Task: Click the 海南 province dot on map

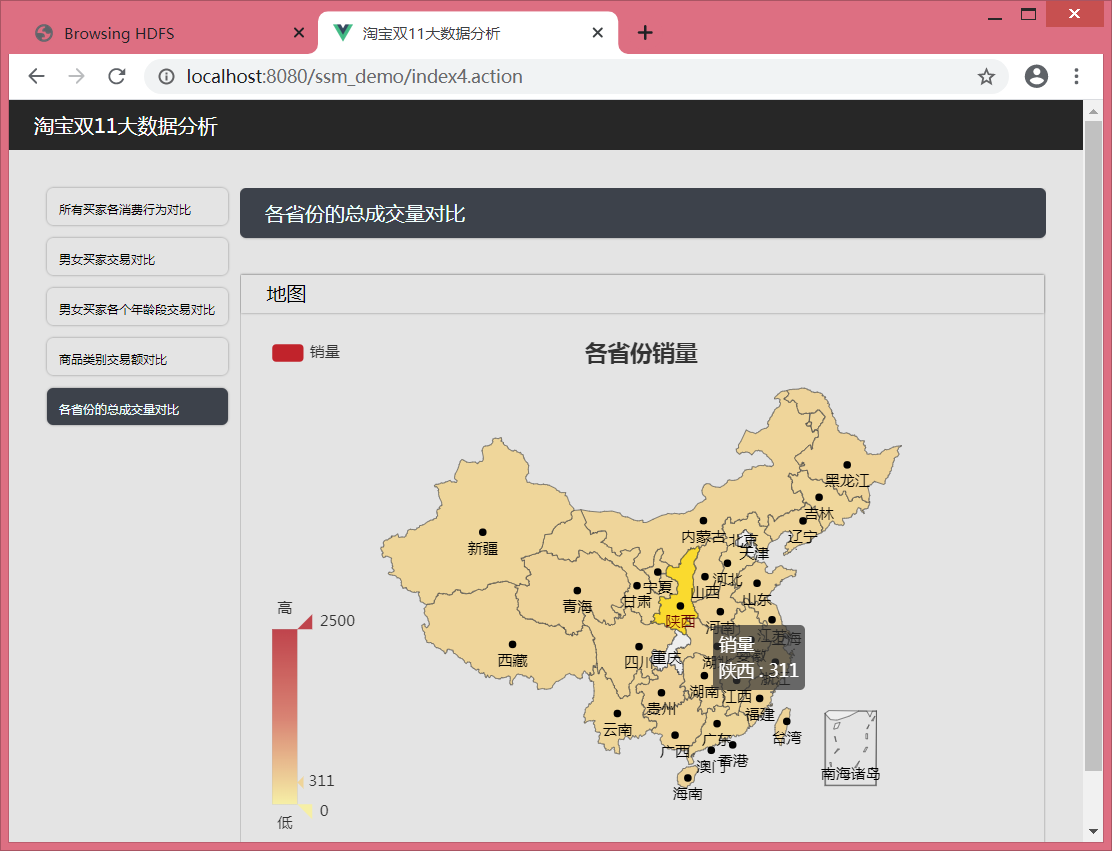Action: click(x=687, y=778)
